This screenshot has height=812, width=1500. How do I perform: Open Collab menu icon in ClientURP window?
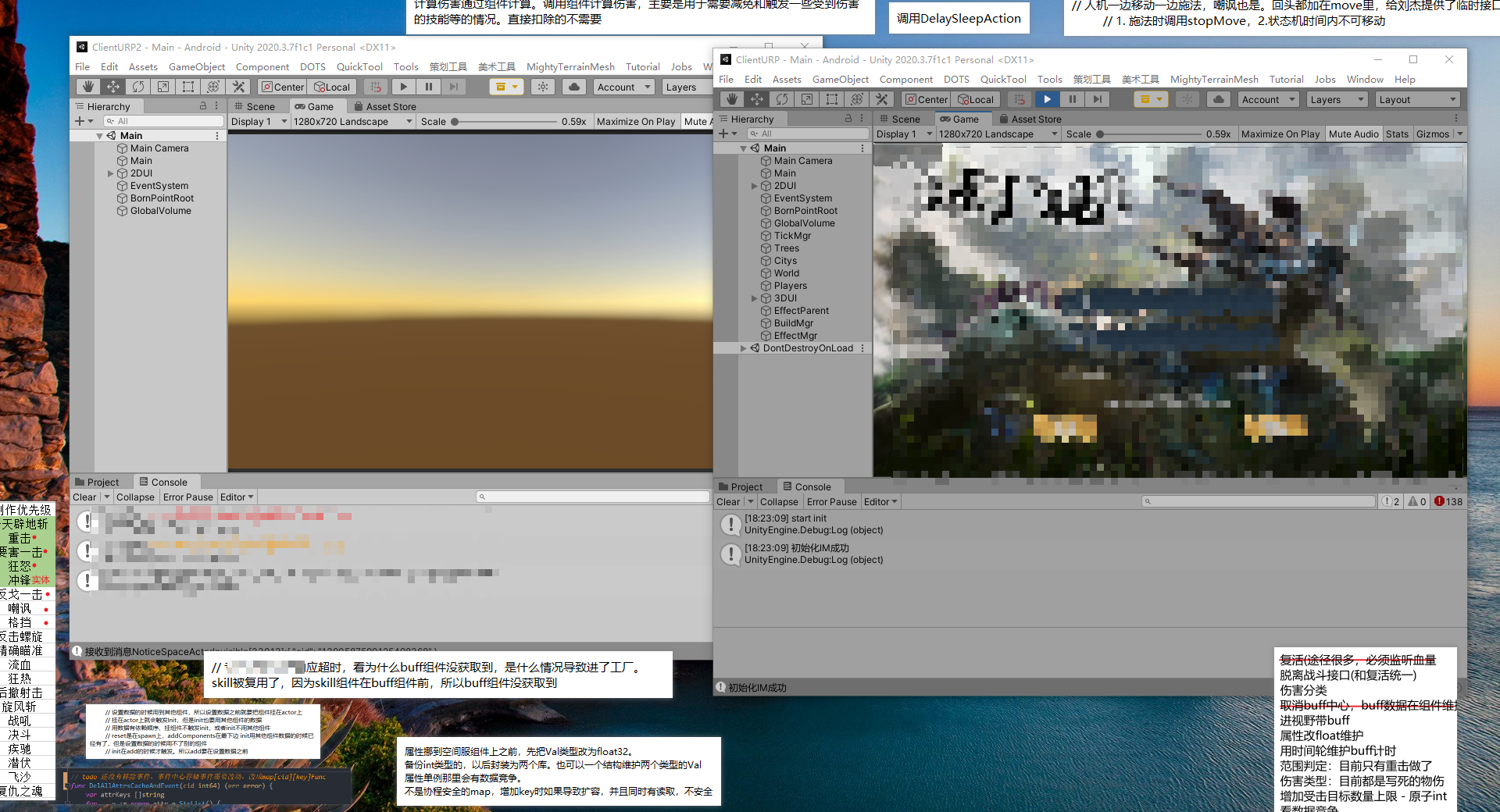tap(1151, 99)
